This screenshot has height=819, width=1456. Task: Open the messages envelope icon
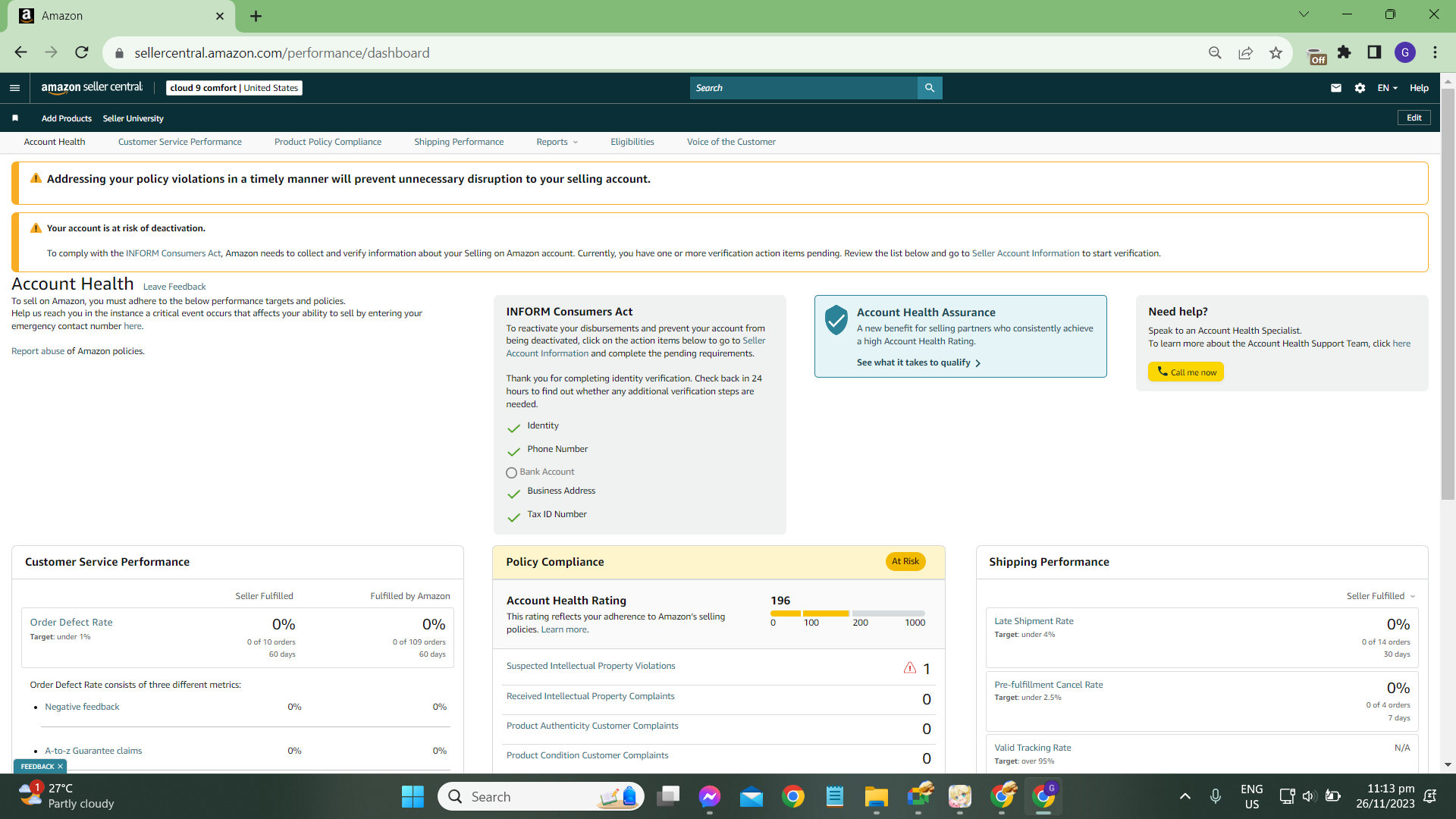(x=1336, y=88)
